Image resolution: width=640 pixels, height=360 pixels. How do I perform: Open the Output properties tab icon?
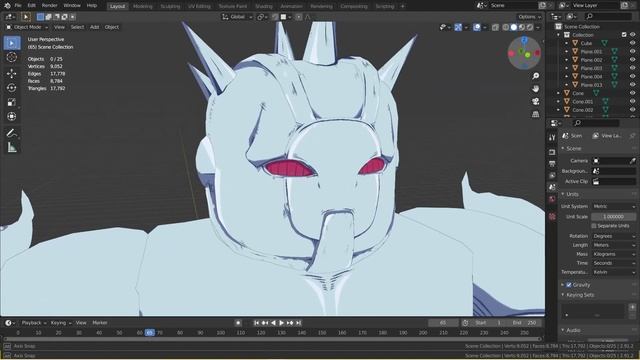click(x=552, y=164)
